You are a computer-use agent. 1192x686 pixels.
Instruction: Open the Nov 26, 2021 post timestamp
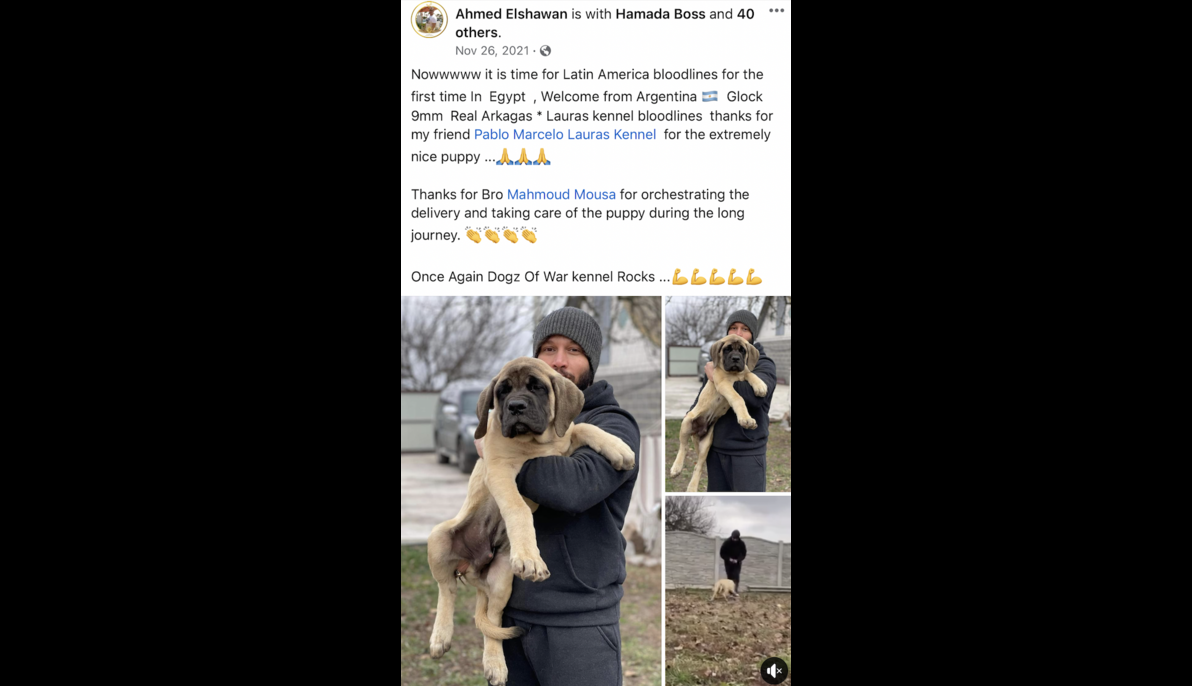(492, 51)
